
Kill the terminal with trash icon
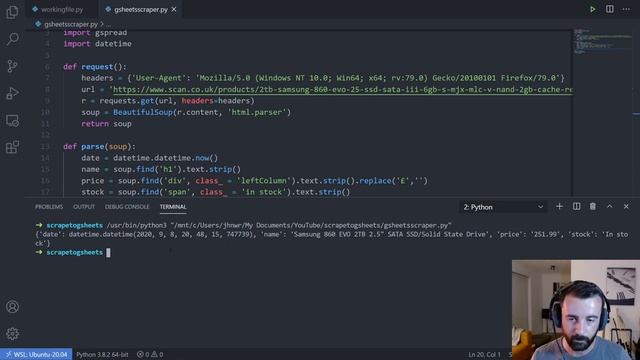[x=593, y=207]
